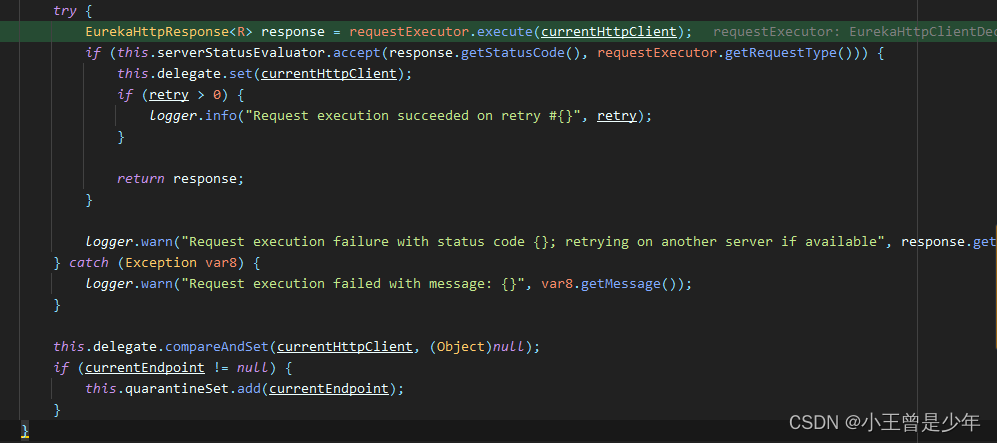Viewport: 997px width, 443px height.
Task: Click currentEndpoint argument inside quarantineSet.add
Action: [x=329, y=388]
